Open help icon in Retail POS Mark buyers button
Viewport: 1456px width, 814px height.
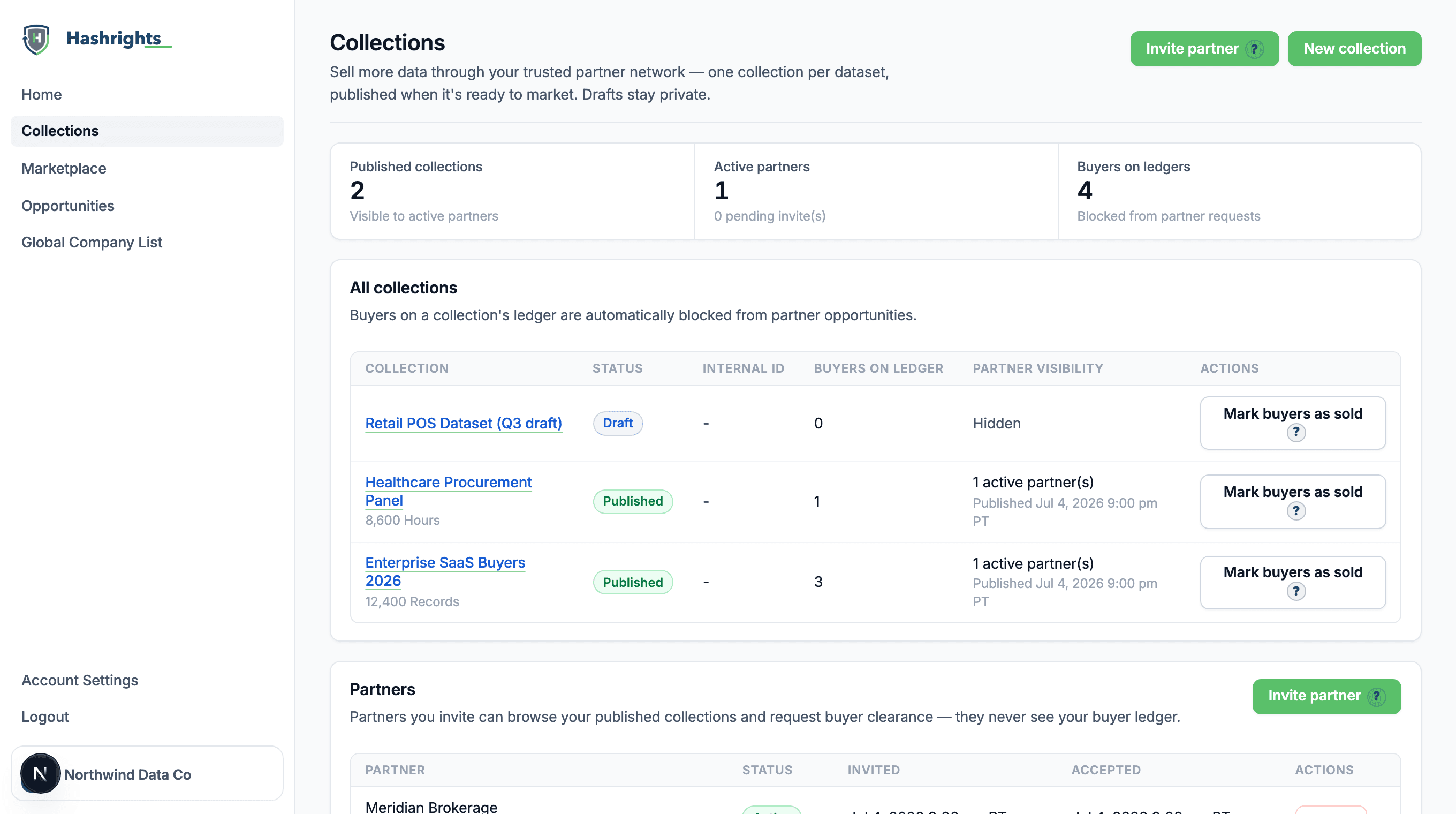(1296, 433)
